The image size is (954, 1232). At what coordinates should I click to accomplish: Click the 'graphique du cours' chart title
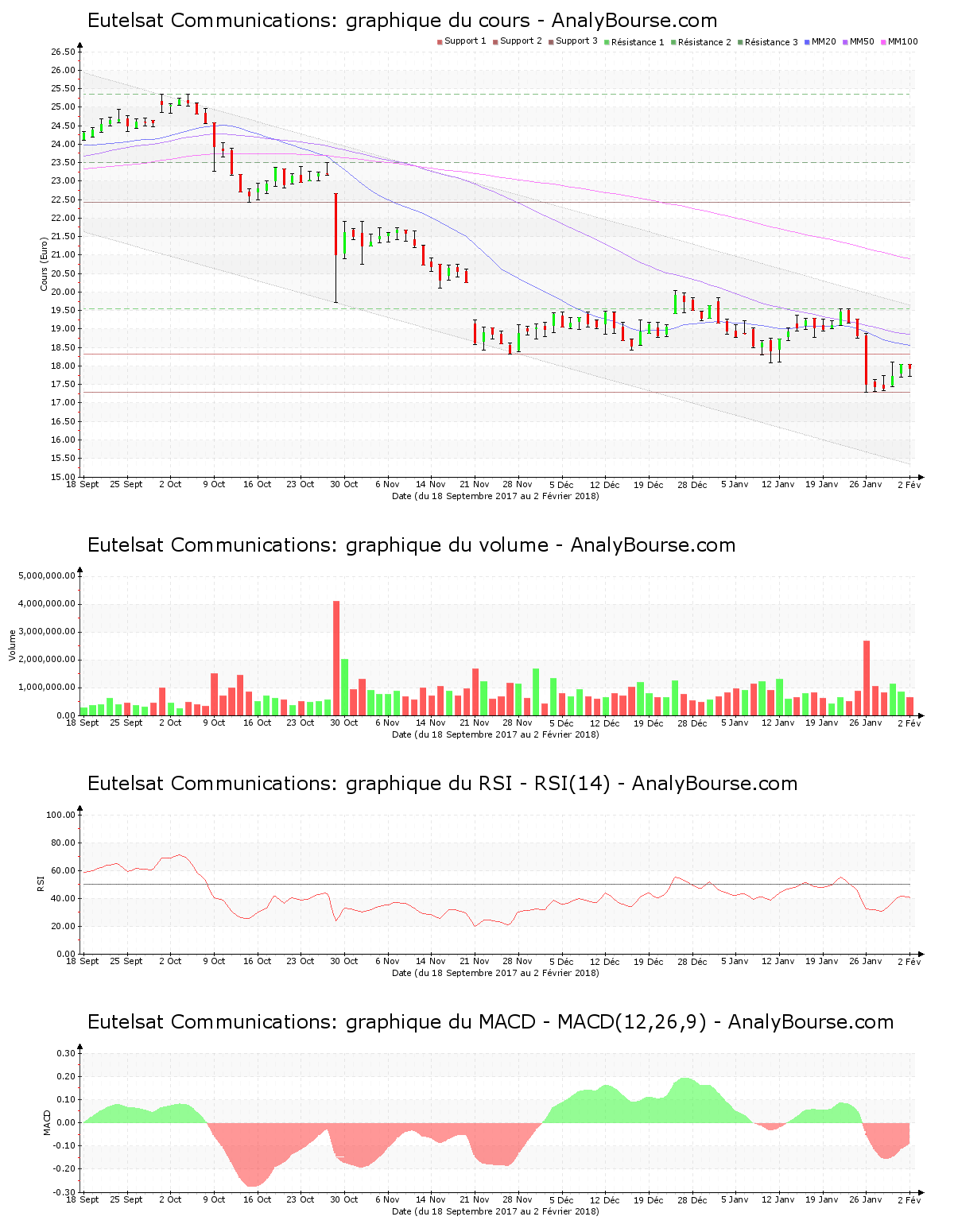coord(402,21)
